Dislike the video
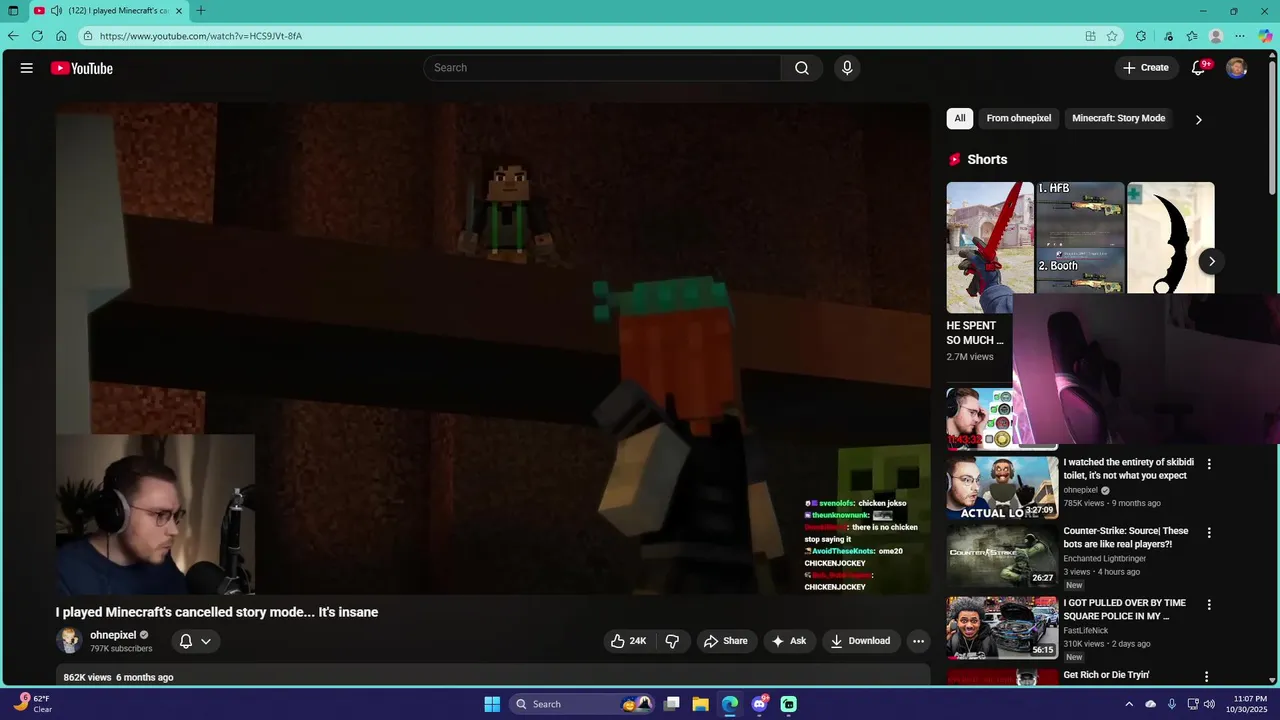 pyautogui.click(x=673, y=641)
